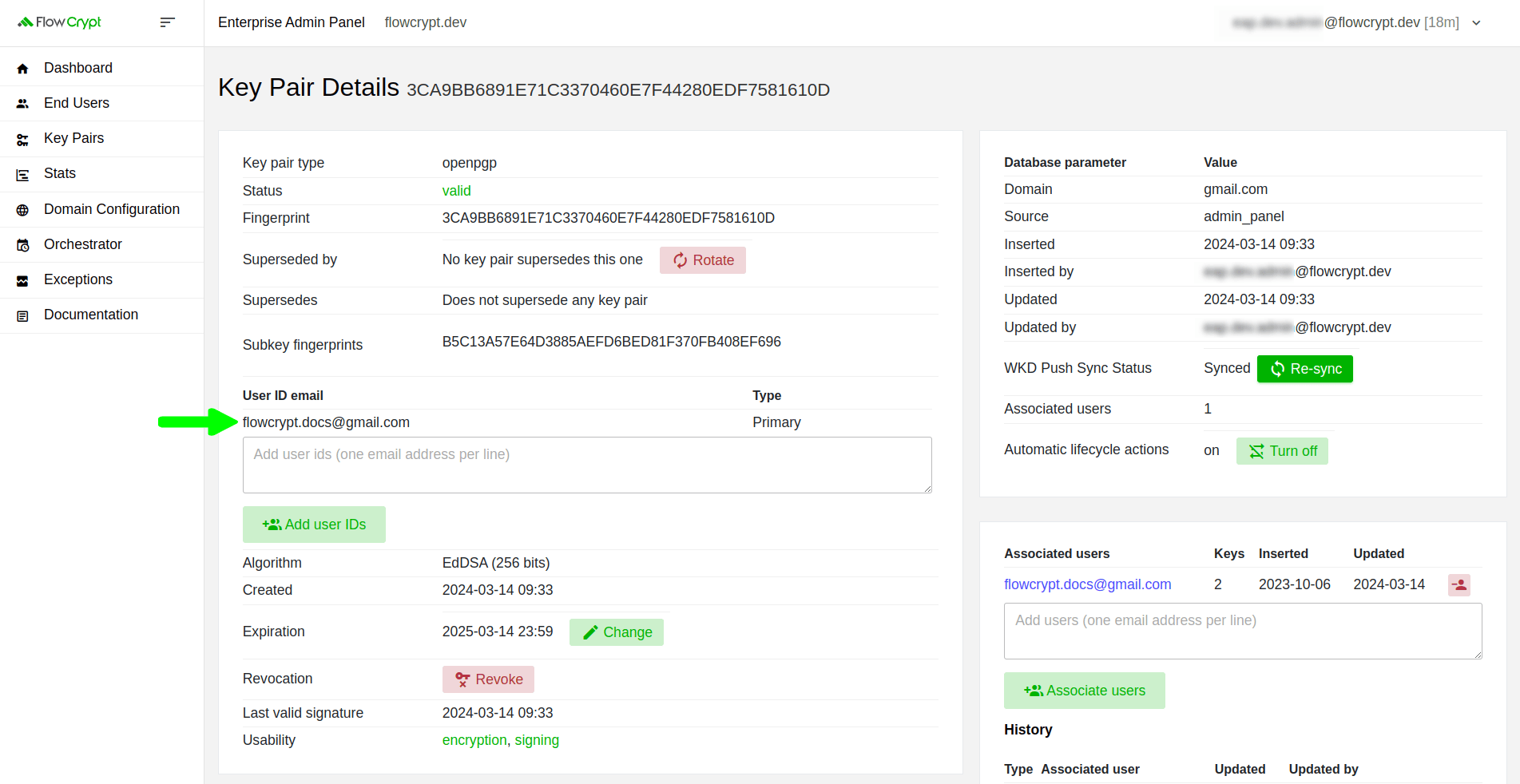Open the account dropdown arrow
1520x784 pixels.
(1476, 22)
